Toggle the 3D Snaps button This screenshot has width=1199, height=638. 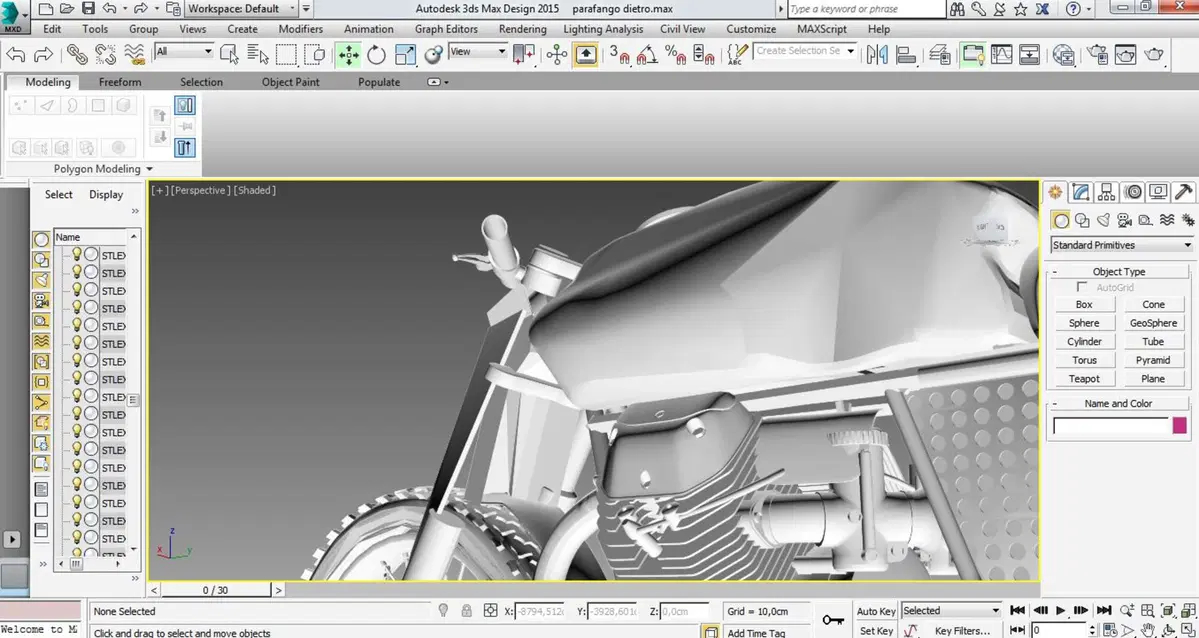pos(619,54)
